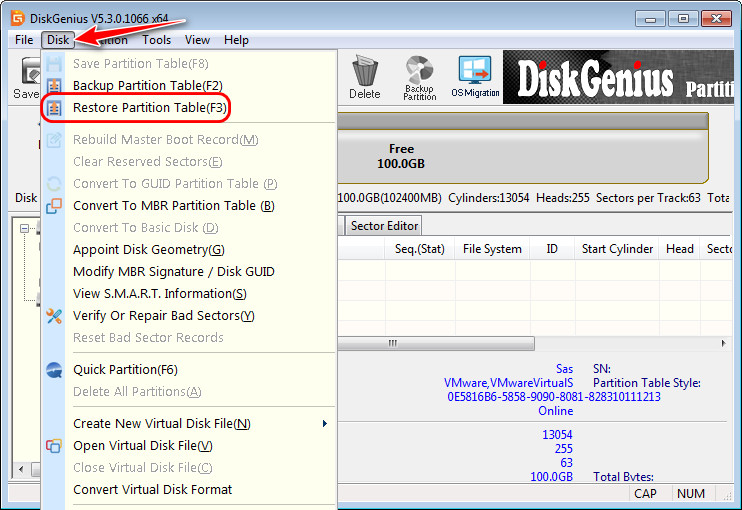Click the Start Cylinder column header
The height and width of the screenshot is (510, 742).
(x=617, y=249)
